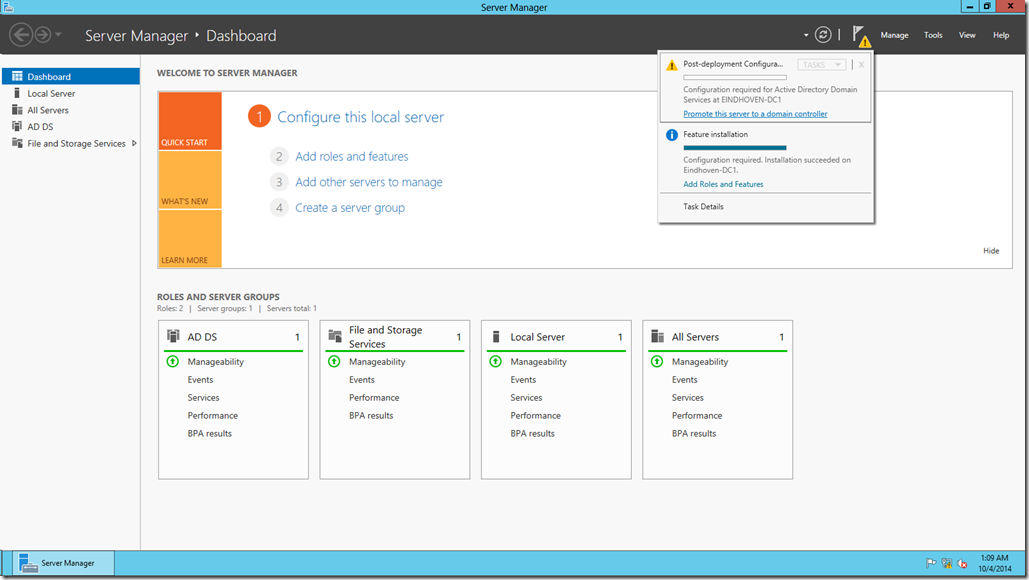Open Services in AD DS tile

point(203,398)
